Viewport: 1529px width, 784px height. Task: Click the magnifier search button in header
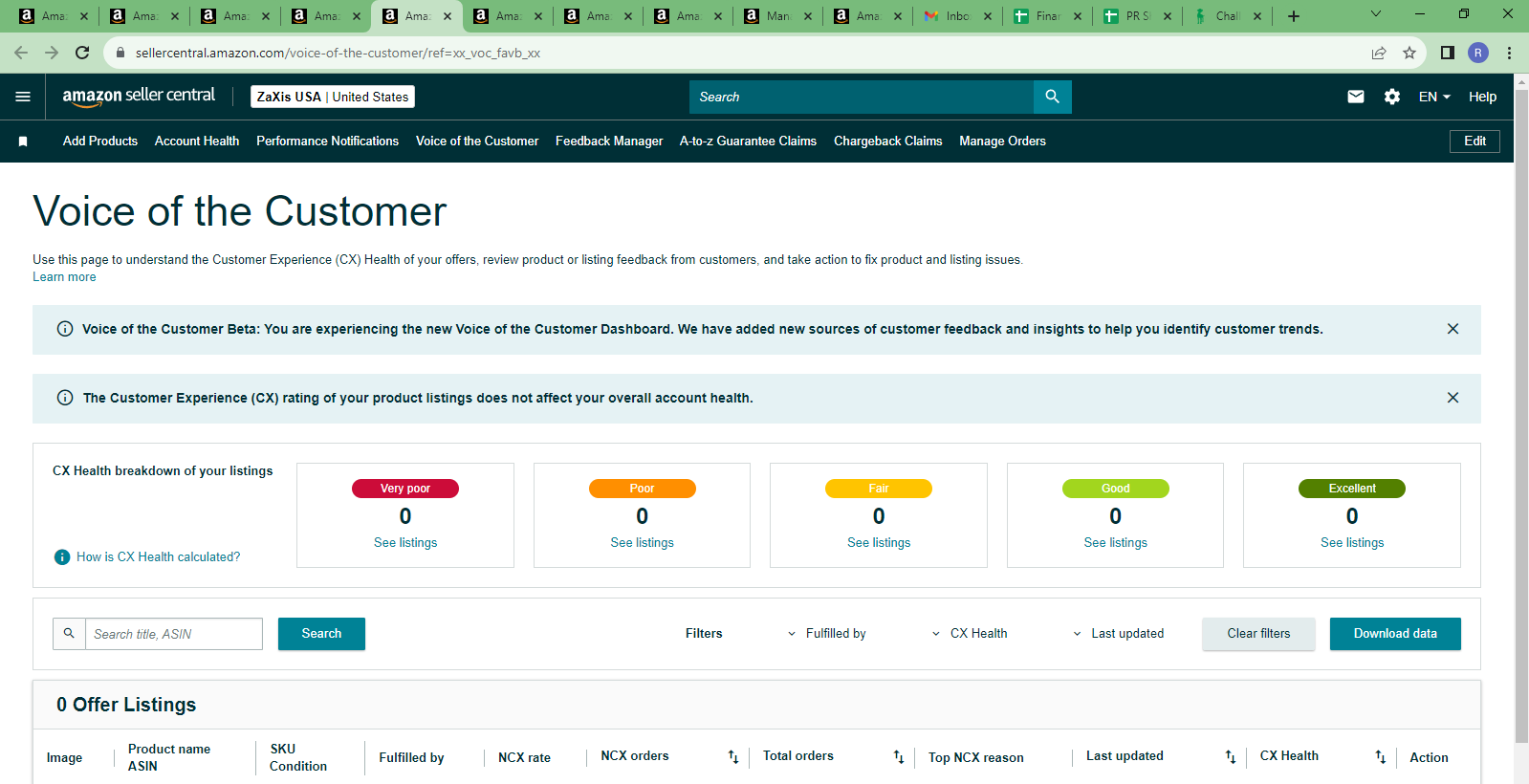(1052, 97)
